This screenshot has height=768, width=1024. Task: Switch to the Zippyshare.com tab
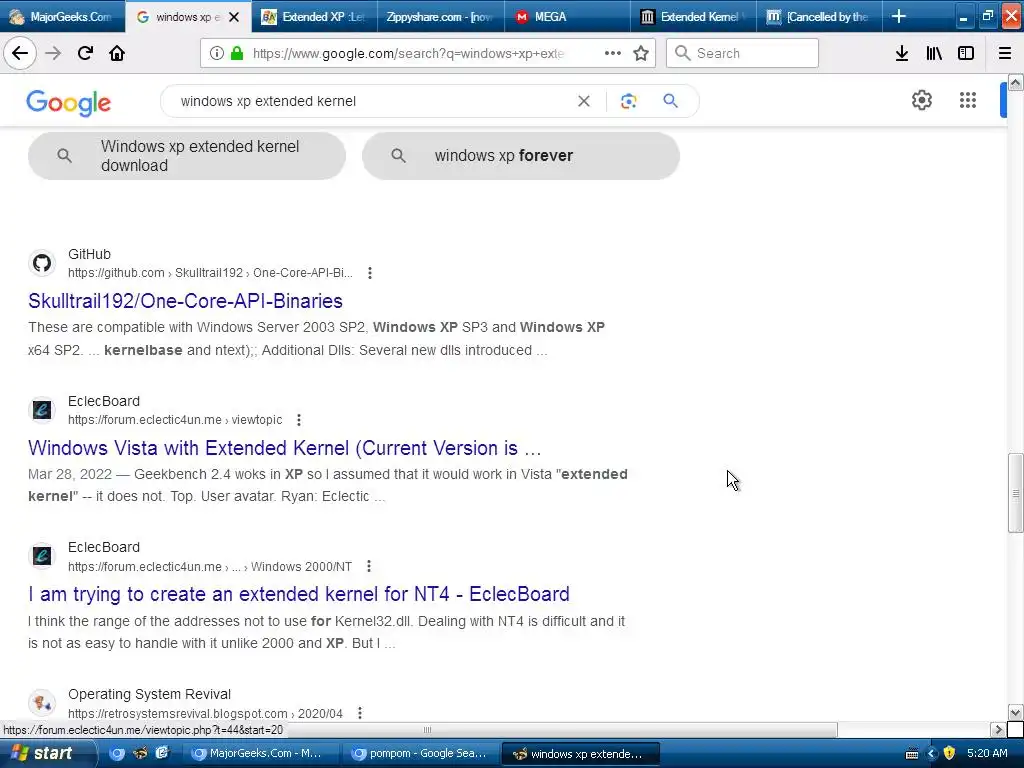[440, 16]
